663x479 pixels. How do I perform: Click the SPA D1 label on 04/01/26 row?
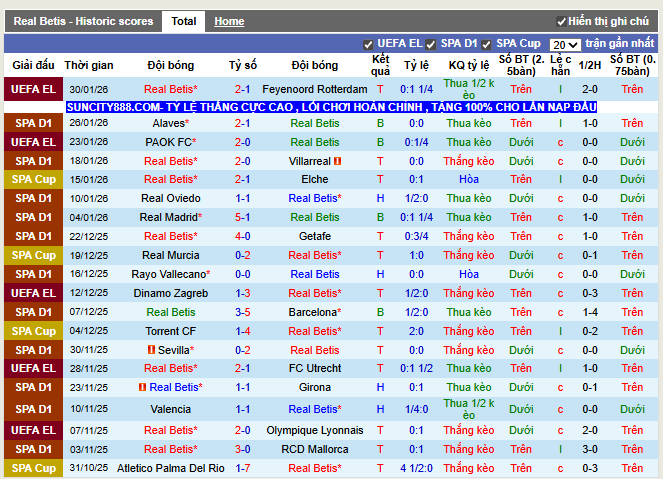tap(33, 217)
